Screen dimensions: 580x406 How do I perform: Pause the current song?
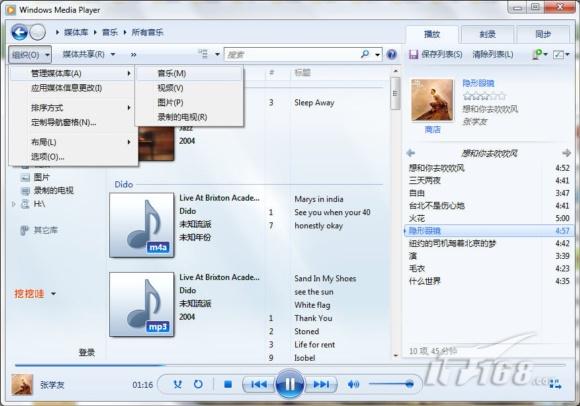pos(290,384)
